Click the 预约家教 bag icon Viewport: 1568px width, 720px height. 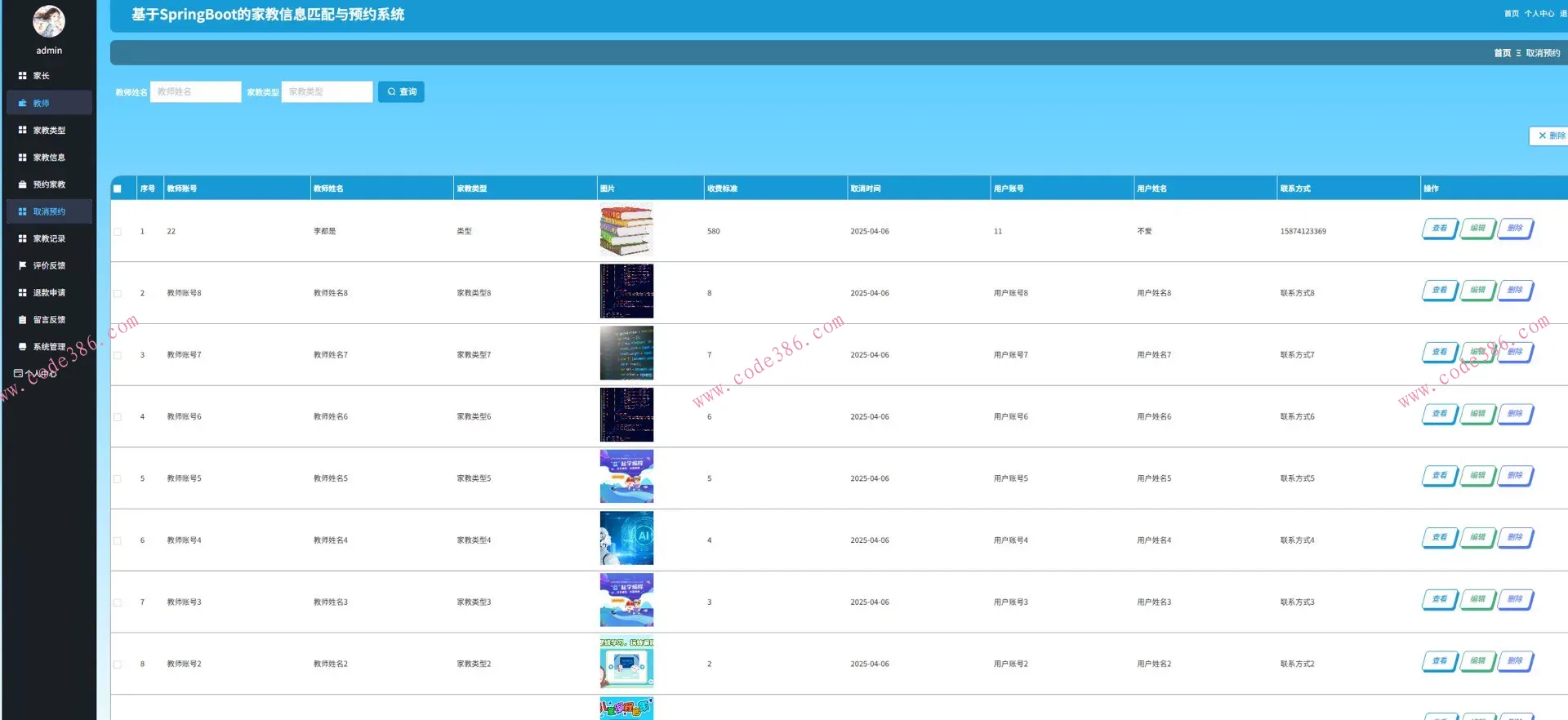point(23,184)
